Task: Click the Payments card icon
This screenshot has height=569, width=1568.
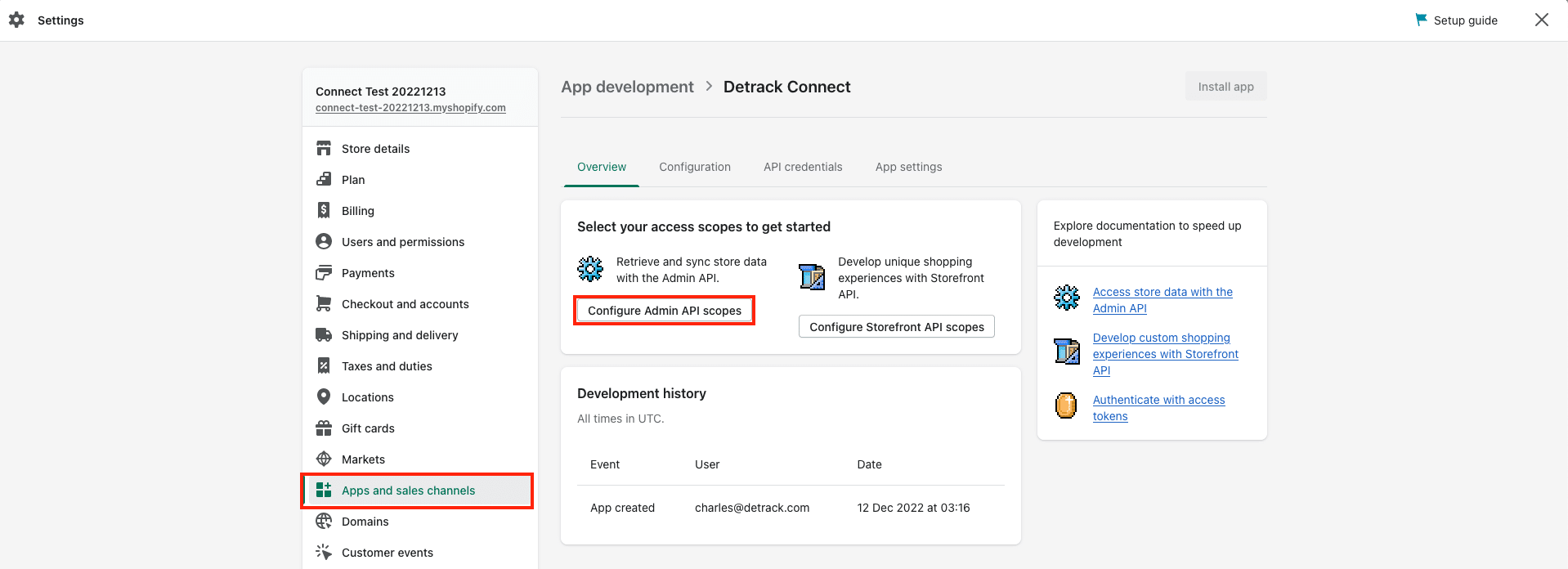Action: (324, 272)
